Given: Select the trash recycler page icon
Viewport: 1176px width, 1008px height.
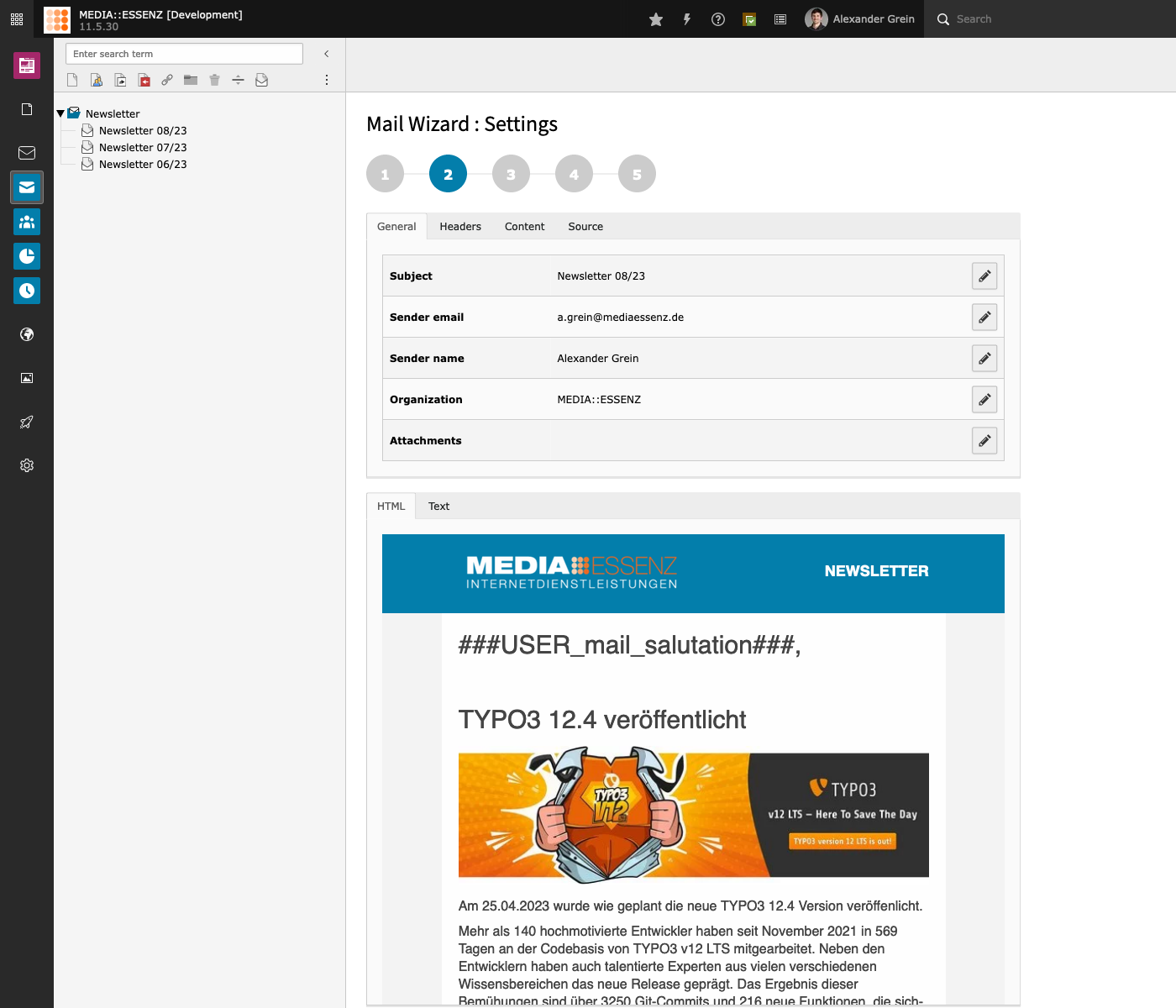Looking at the screenshot, I should coord(214,80).
